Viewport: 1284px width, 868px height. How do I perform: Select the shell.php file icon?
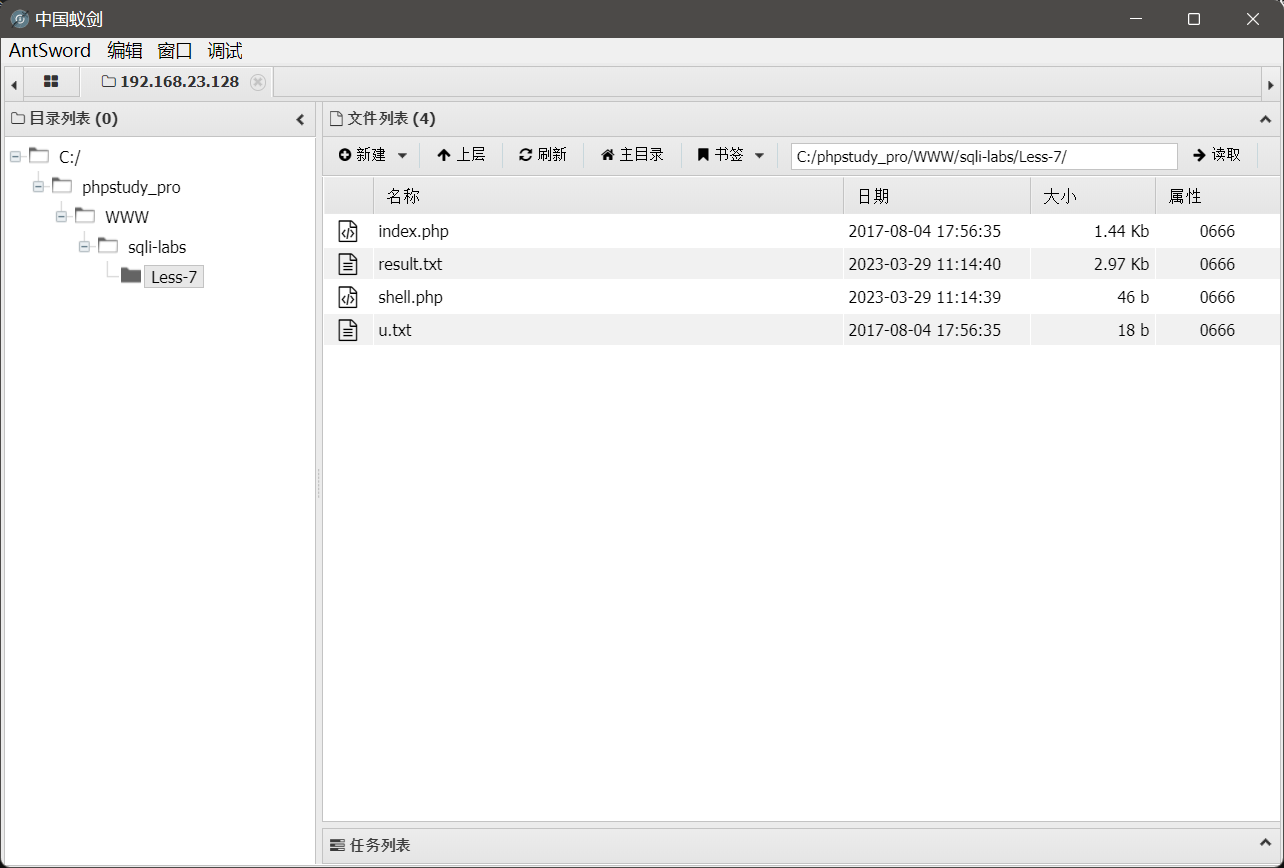click(x=348, y=297)
